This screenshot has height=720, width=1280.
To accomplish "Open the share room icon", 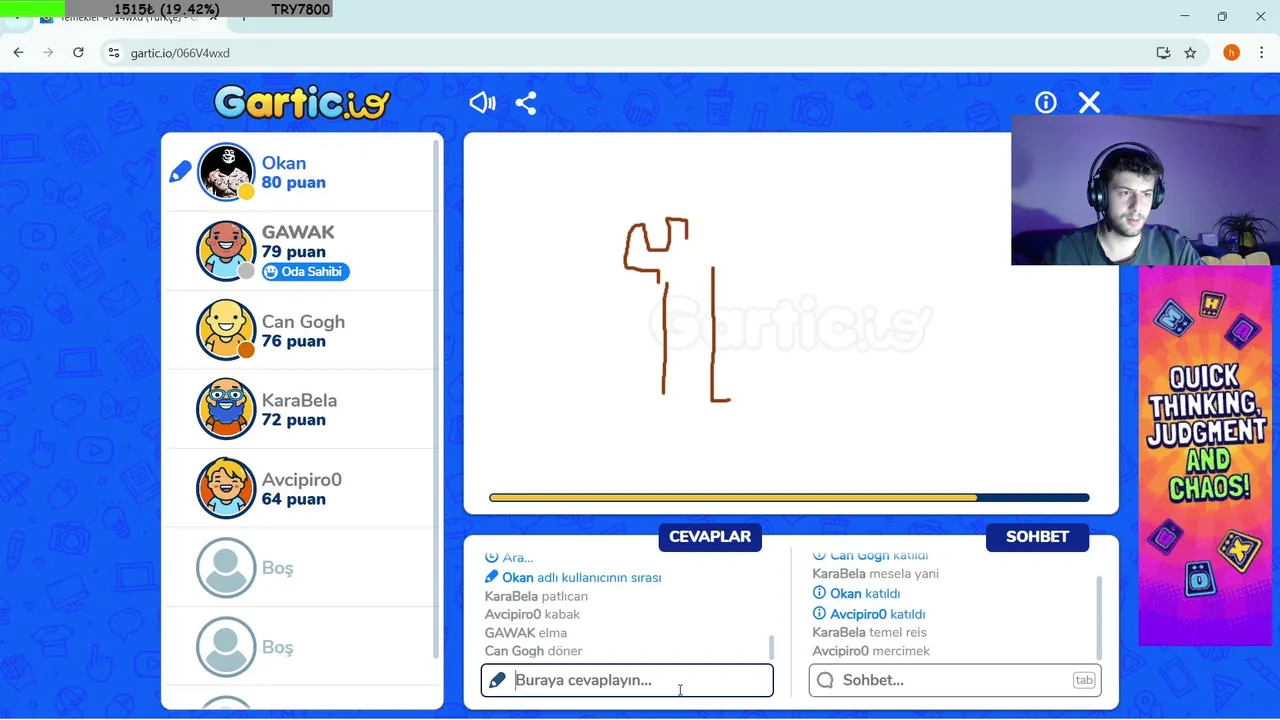I will [526, 103].
